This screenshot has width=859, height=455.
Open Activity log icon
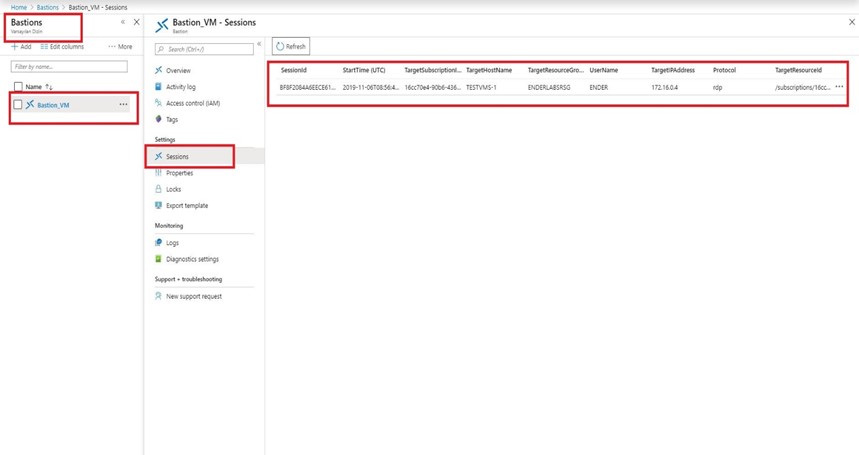(x=158, y=87)
